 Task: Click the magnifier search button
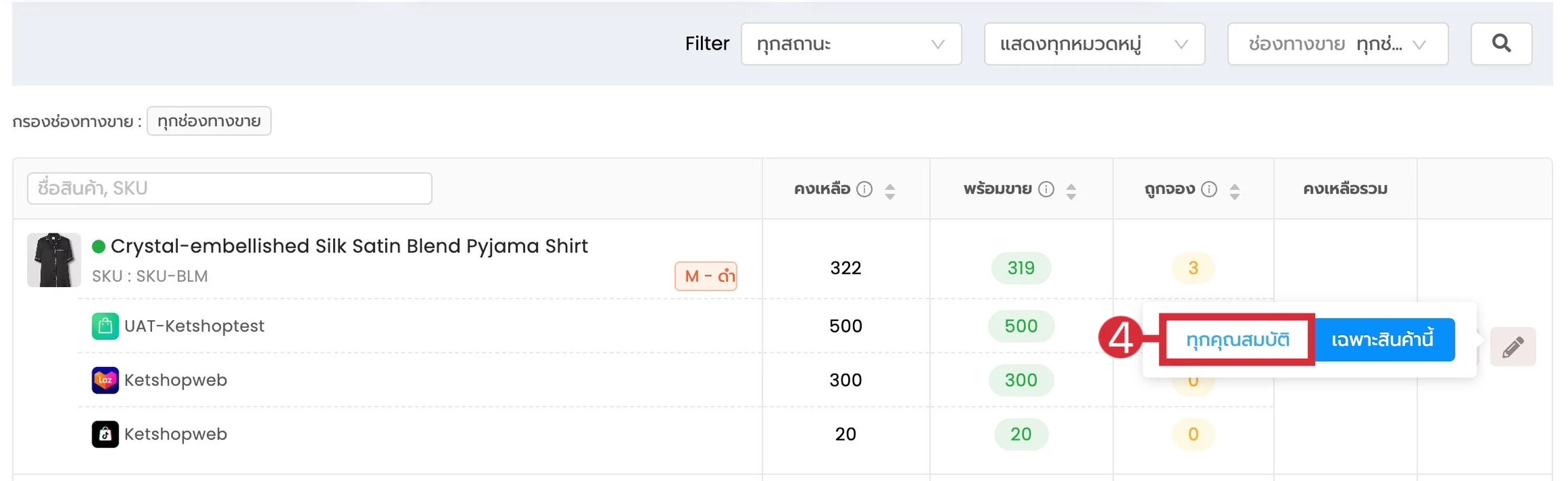[x=1501, y=44]
